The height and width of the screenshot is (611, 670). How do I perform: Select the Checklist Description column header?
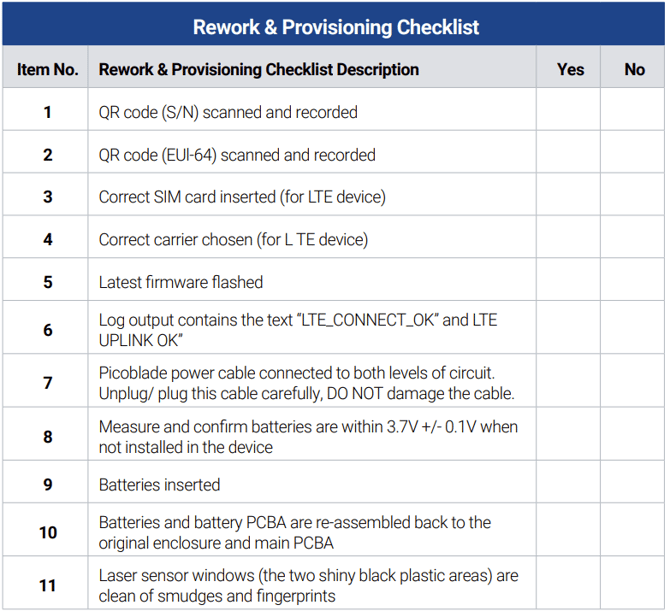[259, 70]
